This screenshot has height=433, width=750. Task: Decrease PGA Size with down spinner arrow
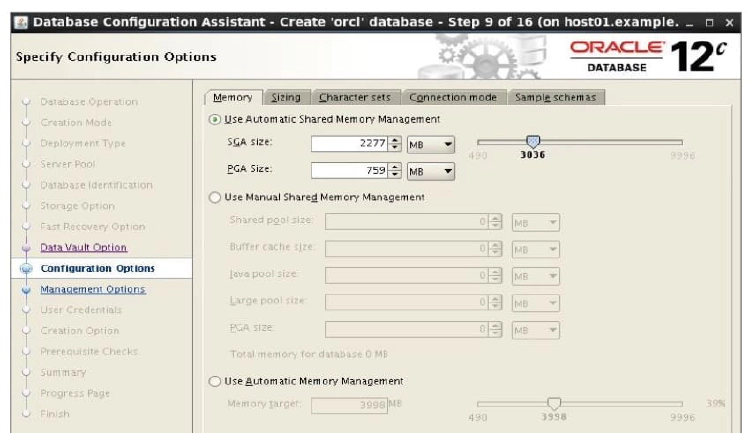(395, 174)
